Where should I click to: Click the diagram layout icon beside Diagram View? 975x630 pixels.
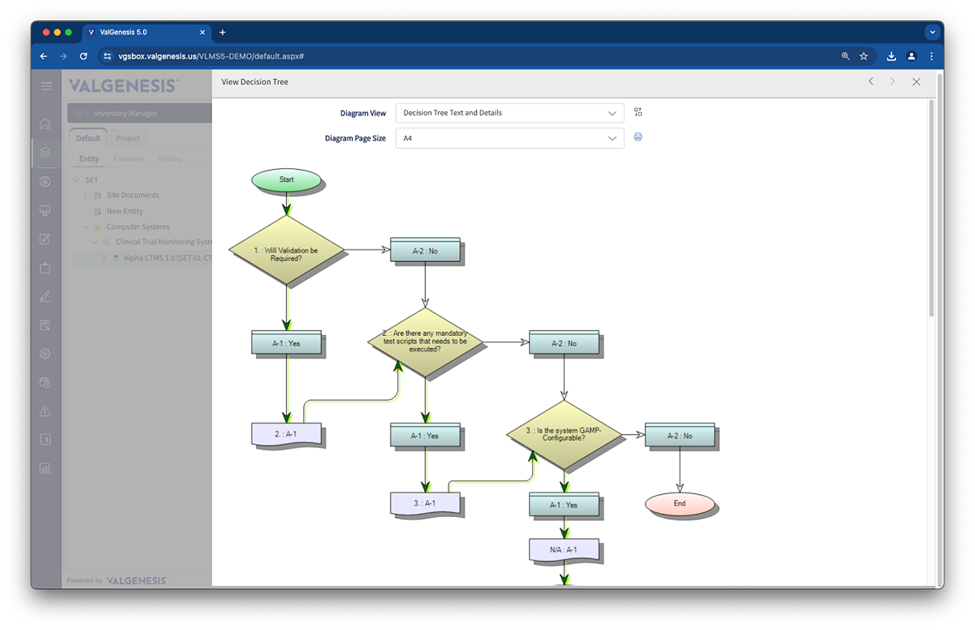click(638, 112)
